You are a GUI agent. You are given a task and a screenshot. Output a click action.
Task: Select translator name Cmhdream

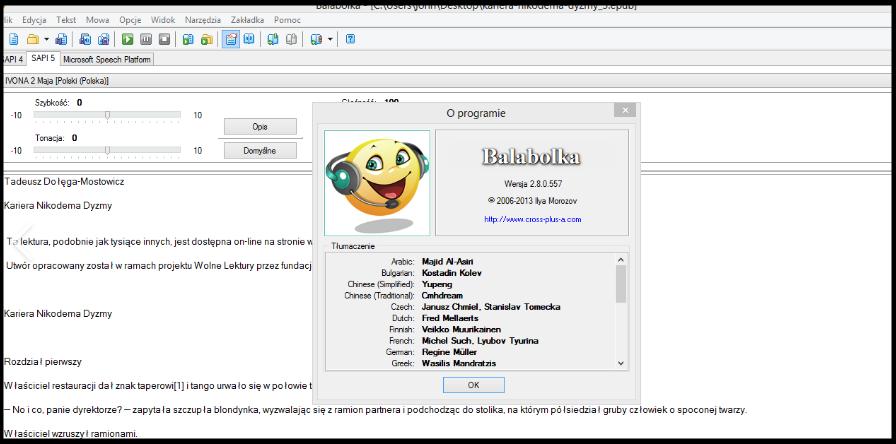[x=442, y=295]
